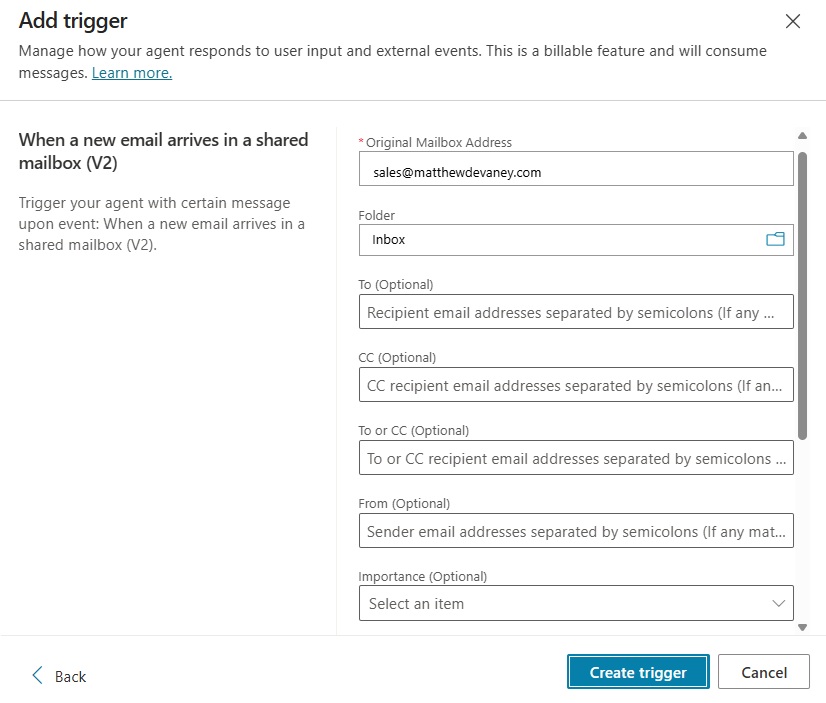Screen dimensions: 826x703
Task: Focus the From (Optional) sender field
Action: click(575, 531)
